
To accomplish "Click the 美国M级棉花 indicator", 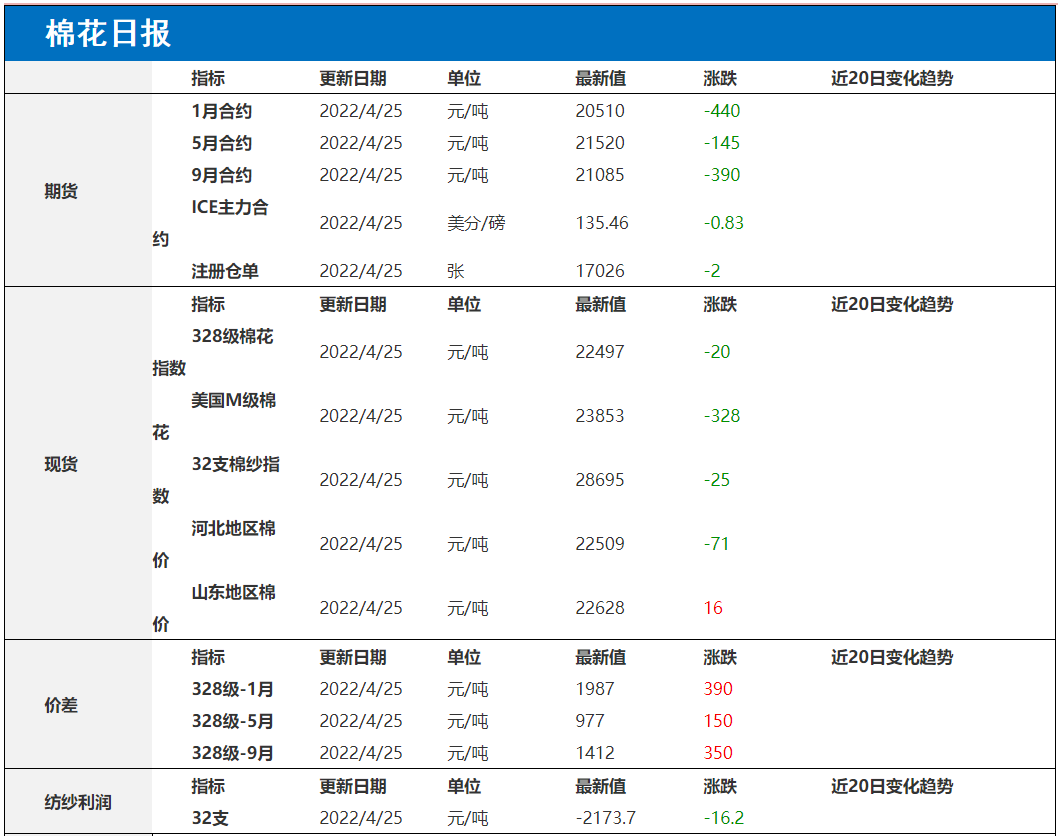I will 214,416.
